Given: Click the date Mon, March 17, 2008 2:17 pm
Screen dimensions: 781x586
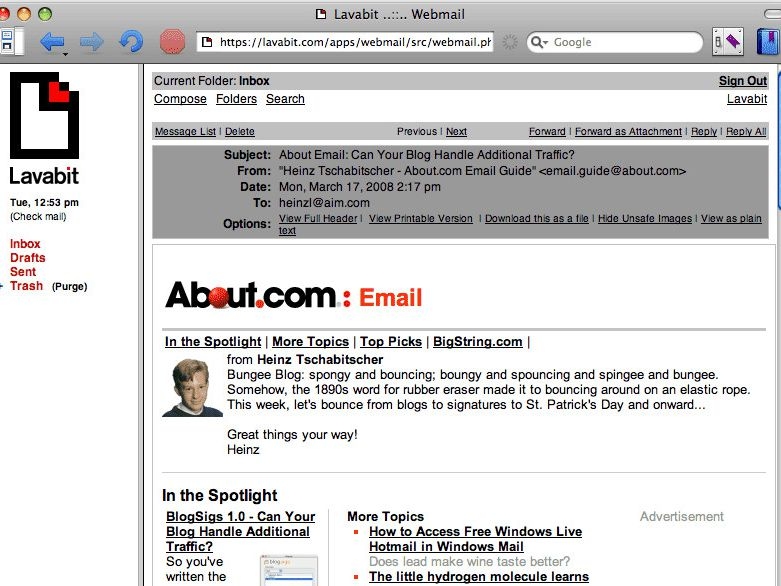Looking at the screenshot, I should click(x=360, y=187).
